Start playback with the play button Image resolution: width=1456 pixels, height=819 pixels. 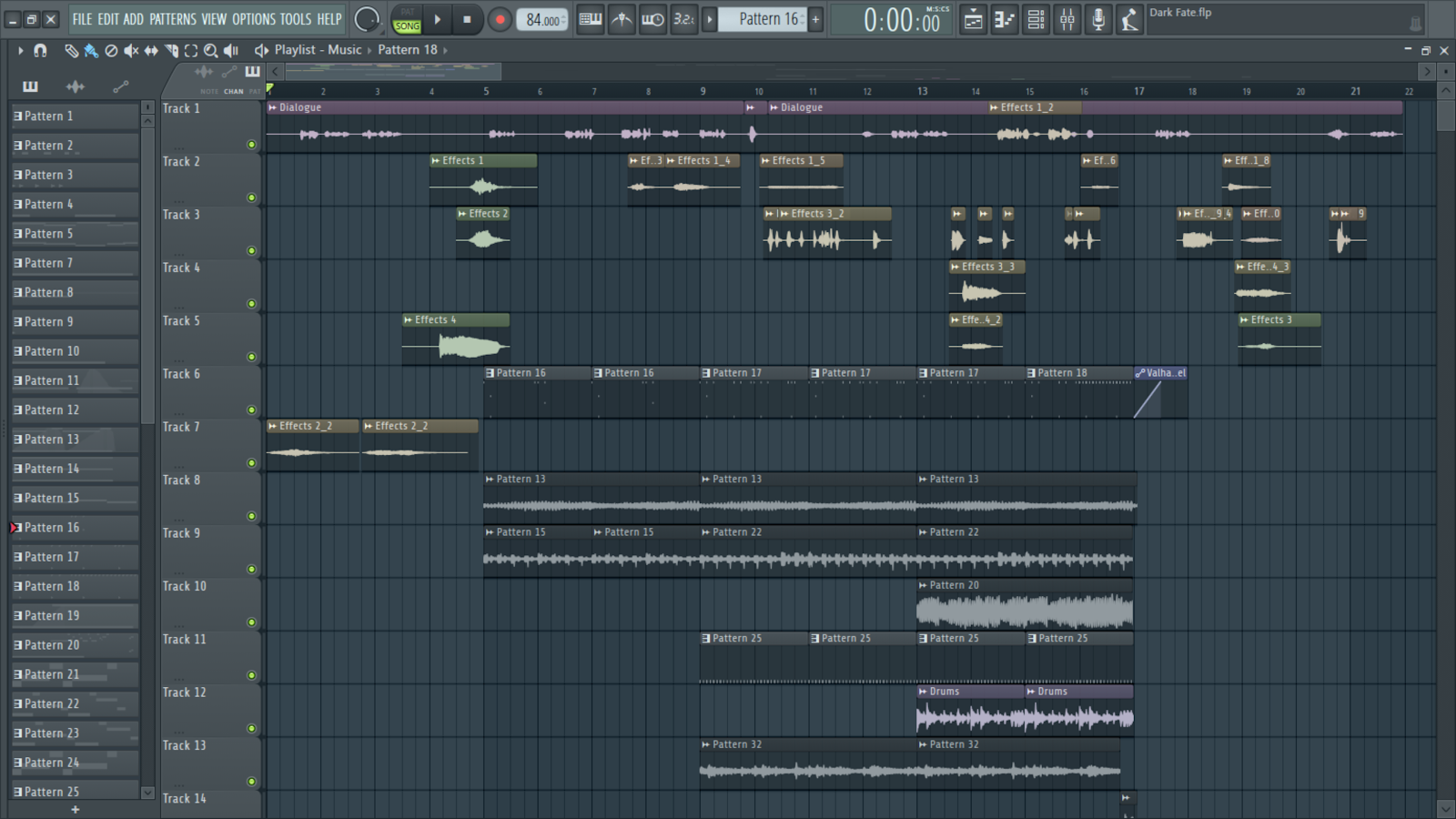[438, 19]
